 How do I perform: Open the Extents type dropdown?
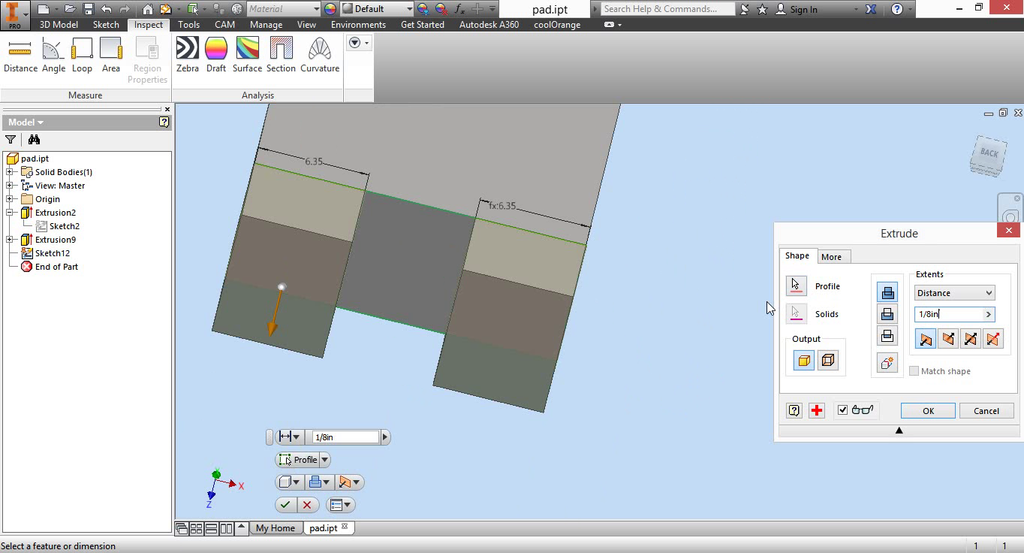click(x=954, y=292)
